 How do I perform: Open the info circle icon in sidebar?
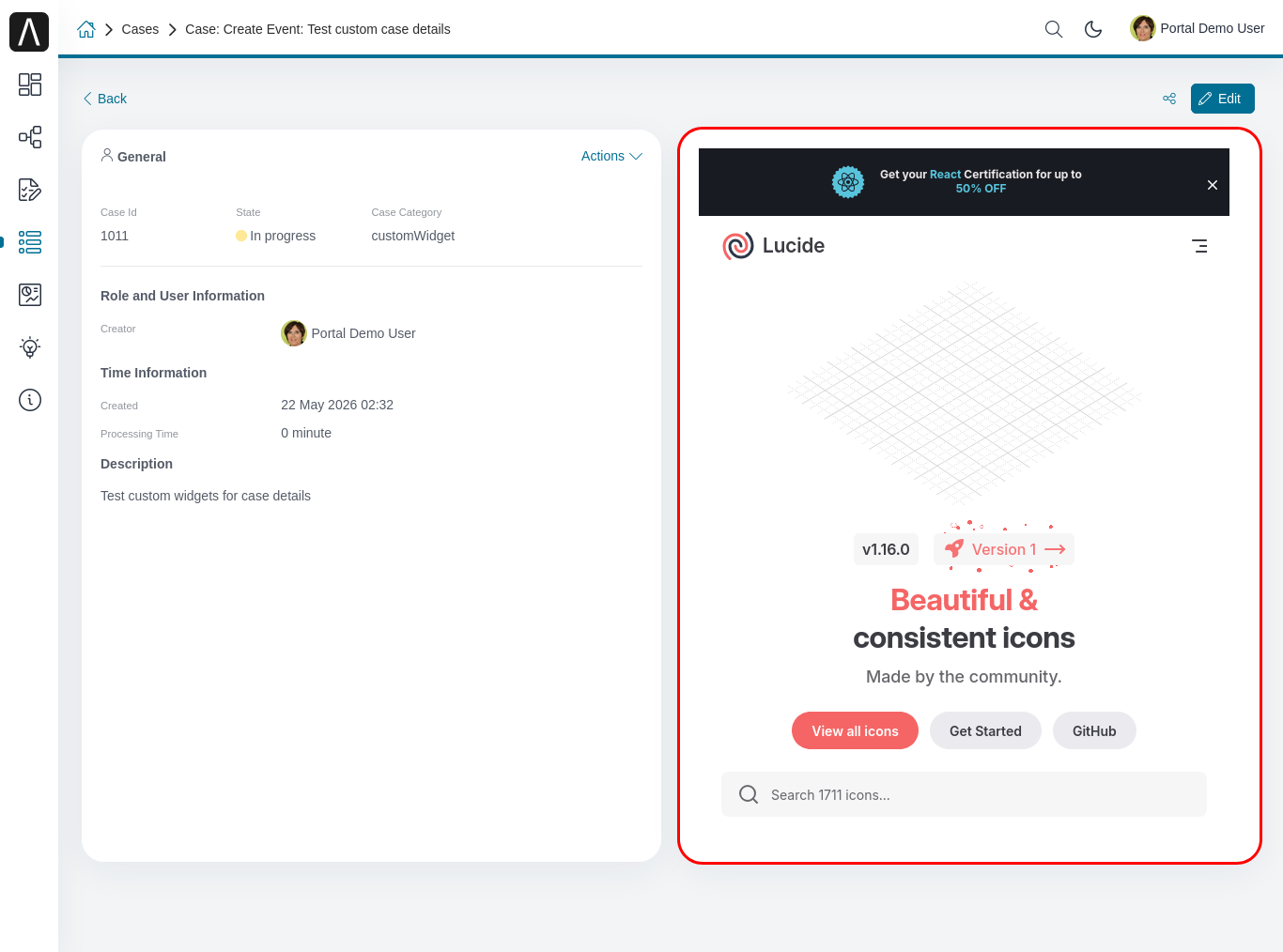coord(30,400)
